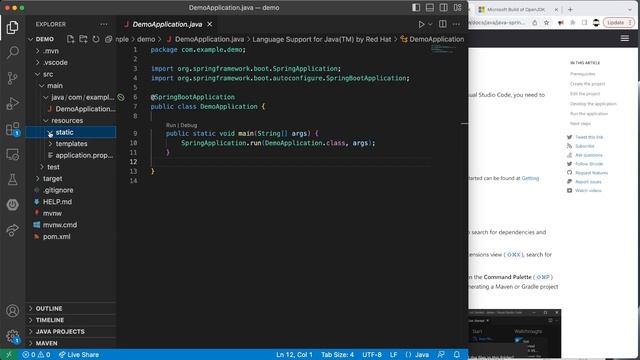Expand the MAVEN section
Screen dimensions: 640x360
(71, 343)
